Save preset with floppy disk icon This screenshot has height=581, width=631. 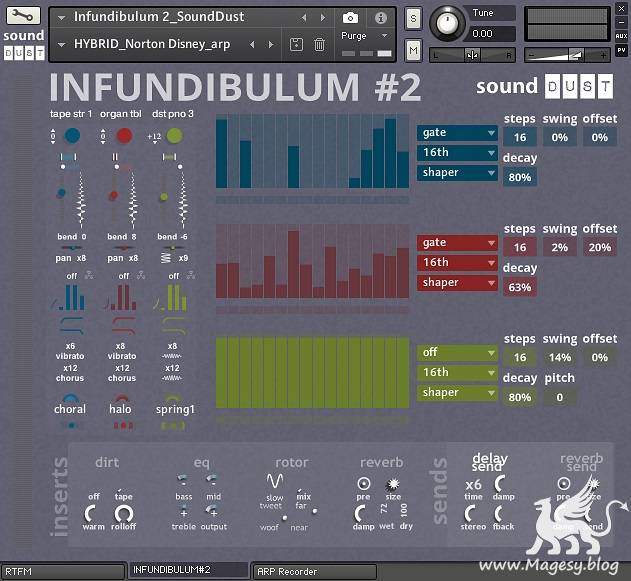point(296,44)
